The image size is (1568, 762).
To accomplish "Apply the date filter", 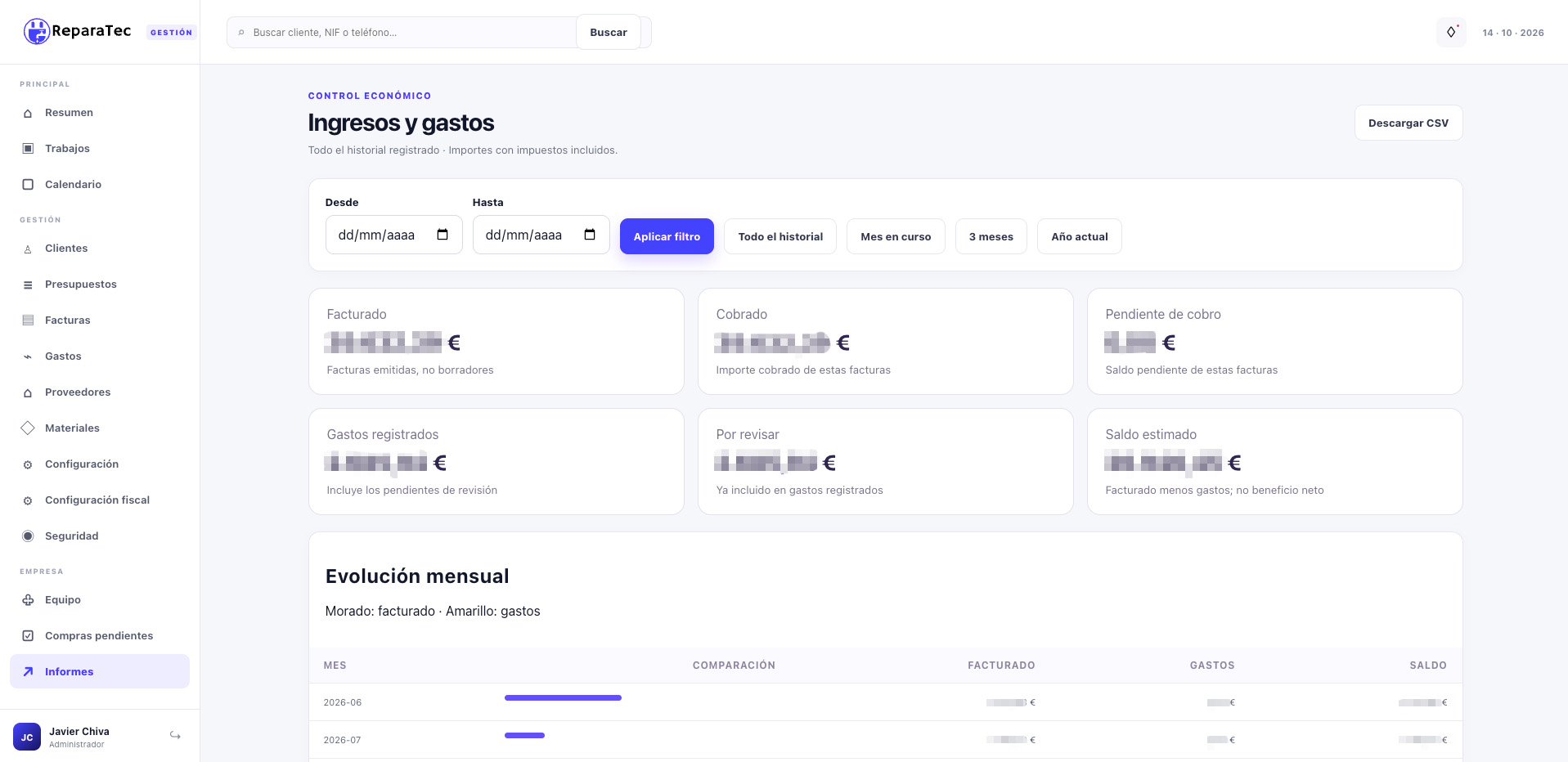I will (x=667, y=236).
